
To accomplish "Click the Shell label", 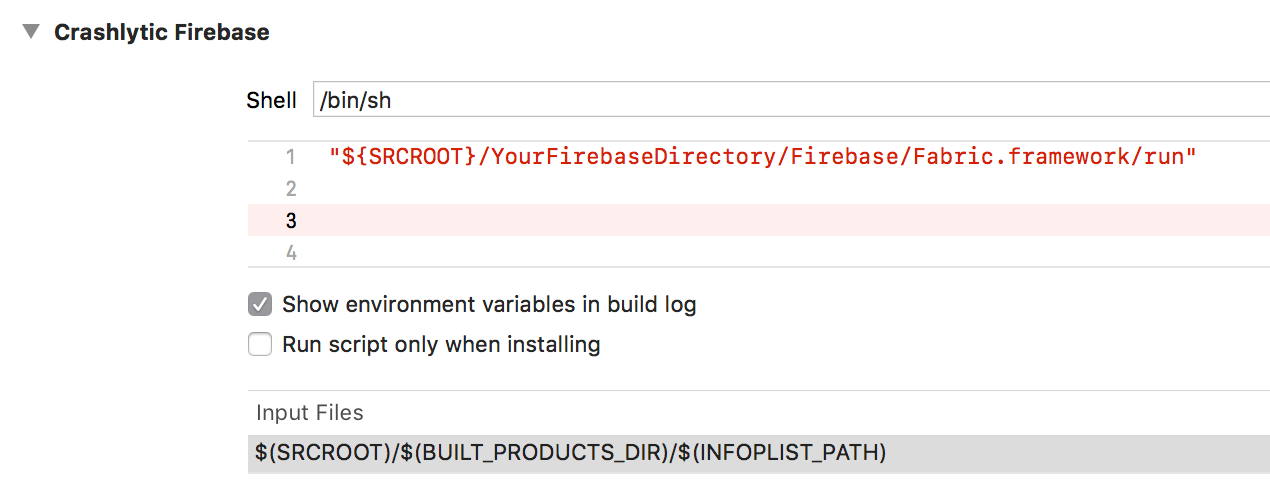I will (271, 101).
